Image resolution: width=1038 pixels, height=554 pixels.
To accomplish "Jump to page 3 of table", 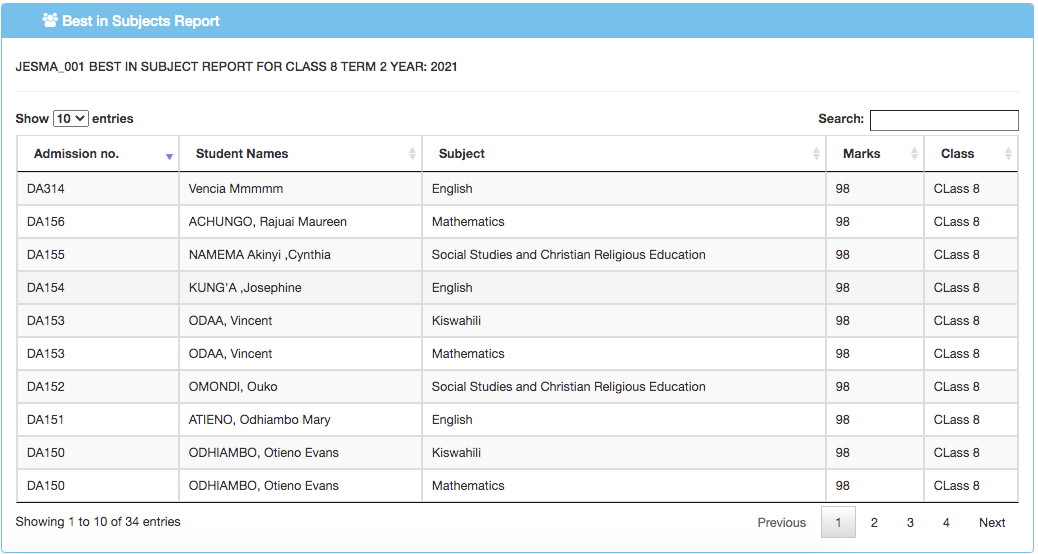I will pos(910,522).
